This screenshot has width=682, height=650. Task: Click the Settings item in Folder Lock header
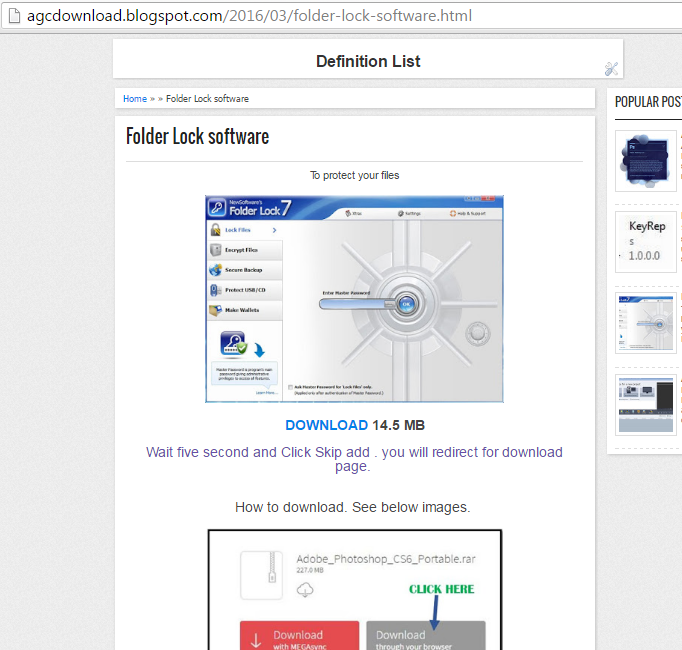[409, 214]
